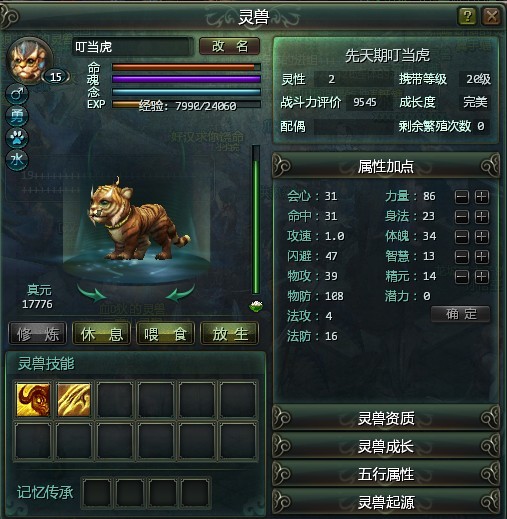This screenshot has width=507, height=519.
Task: Click the 改名 rename button
Action: 229,46
